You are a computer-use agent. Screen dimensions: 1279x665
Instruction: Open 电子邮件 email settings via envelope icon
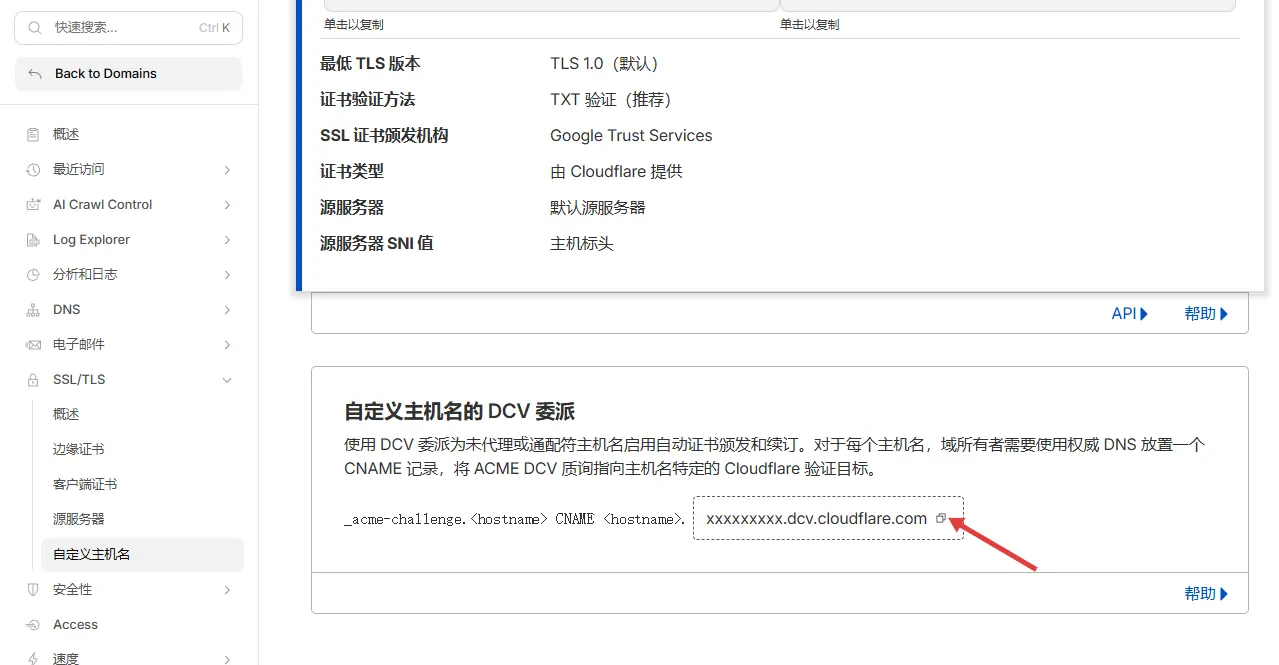(x=35, y=344)
